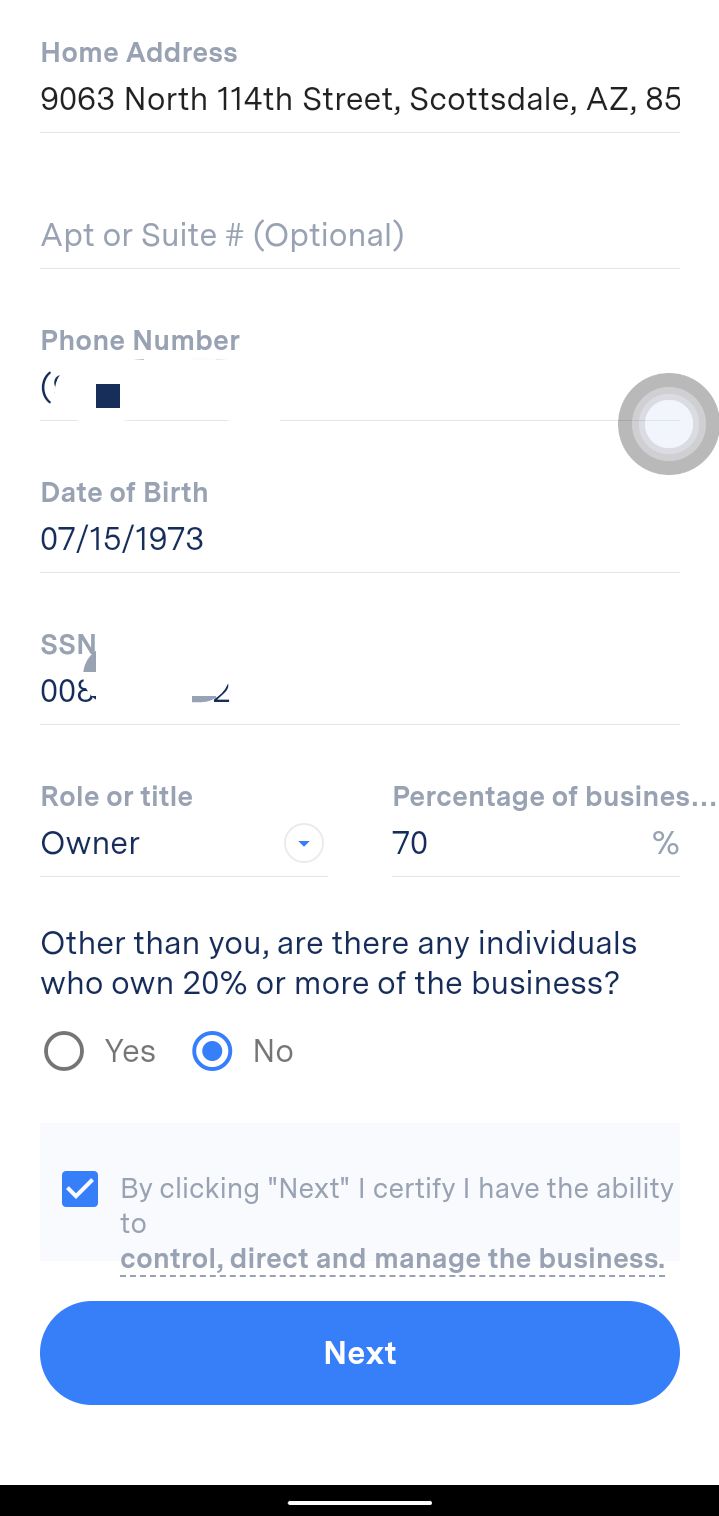This screenshot has height=1516, width=719.
Task: Select the No radio button
Action: click(212, 1051)
